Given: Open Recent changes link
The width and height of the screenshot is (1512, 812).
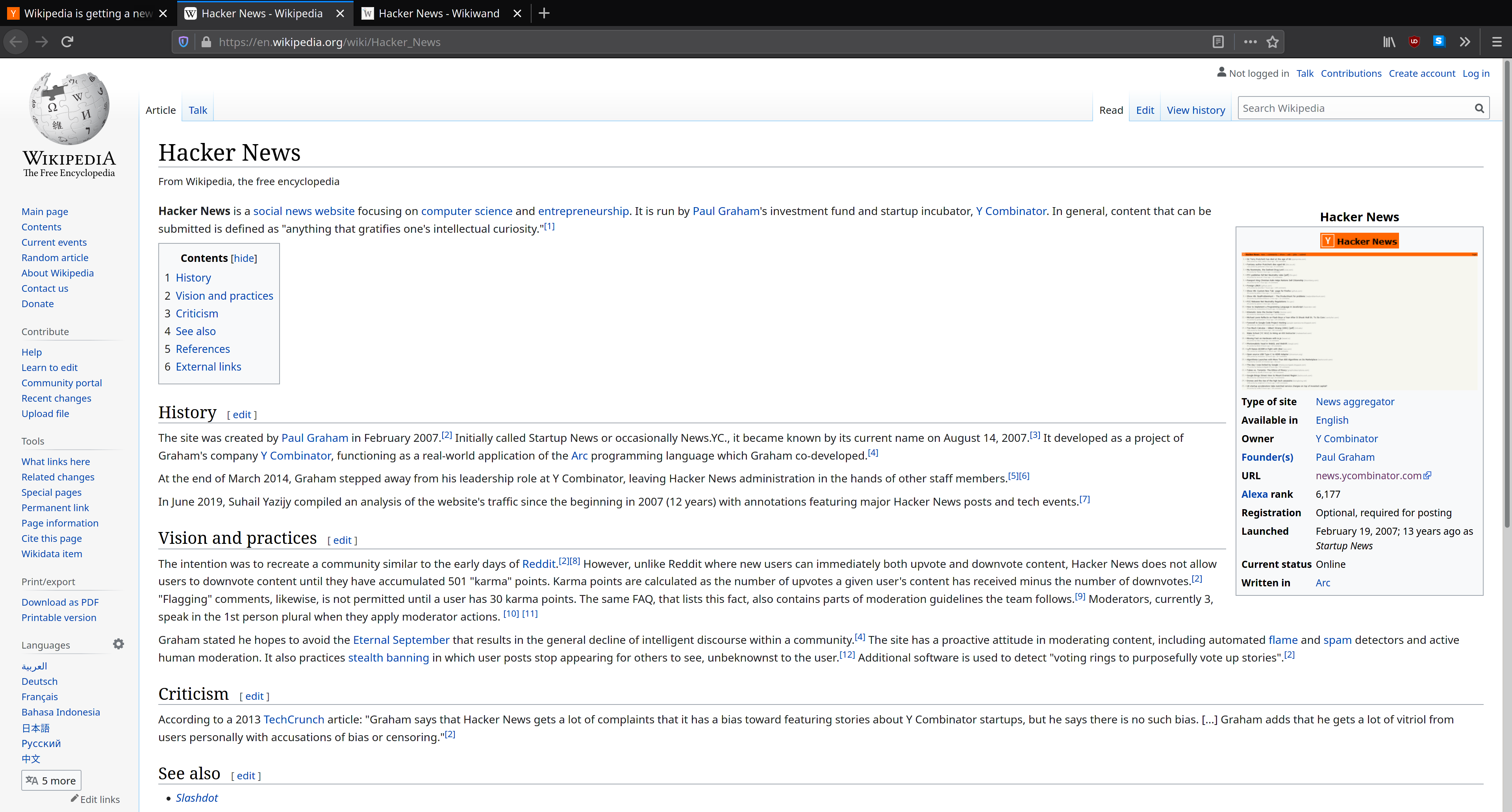Looking at the screenshot, I should click(x=56, y=398).
